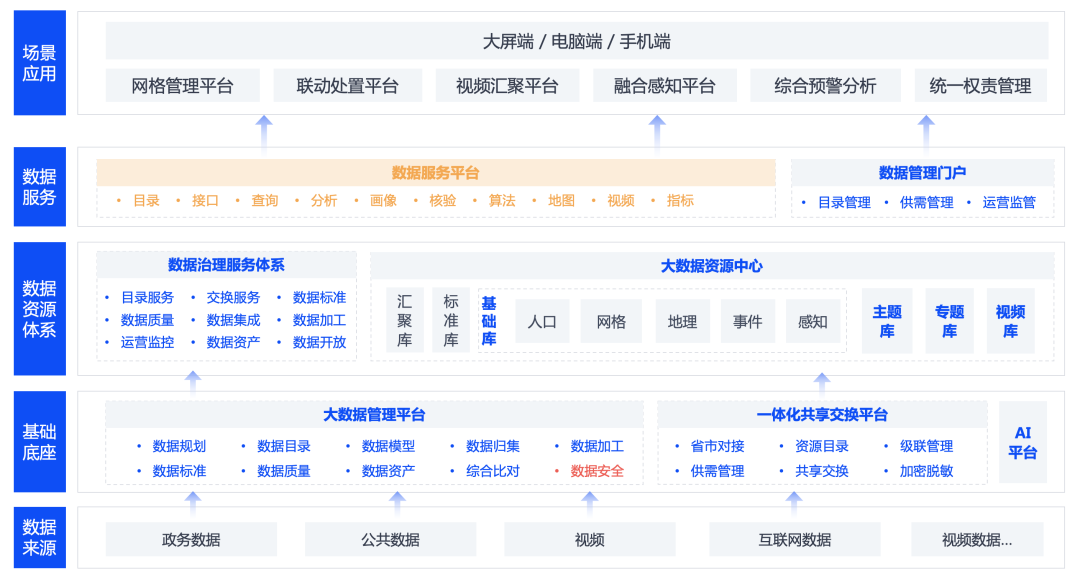This screenshot has height=577, width=1080.
Task: Open the 运营监管 portal item
Action: pyautogui.click(x=1009, y=202)
